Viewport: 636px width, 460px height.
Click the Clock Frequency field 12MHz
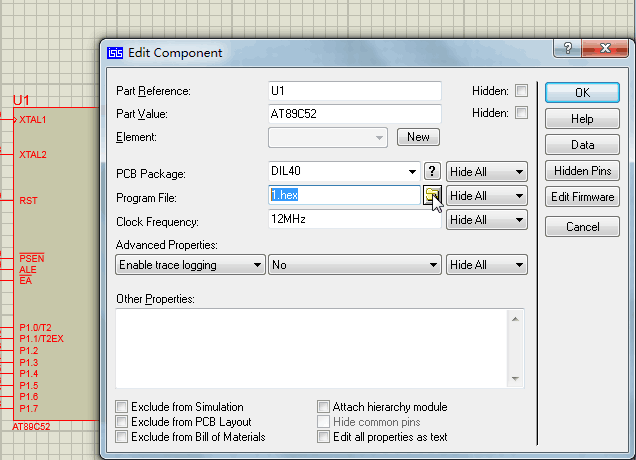coord(355,219)
